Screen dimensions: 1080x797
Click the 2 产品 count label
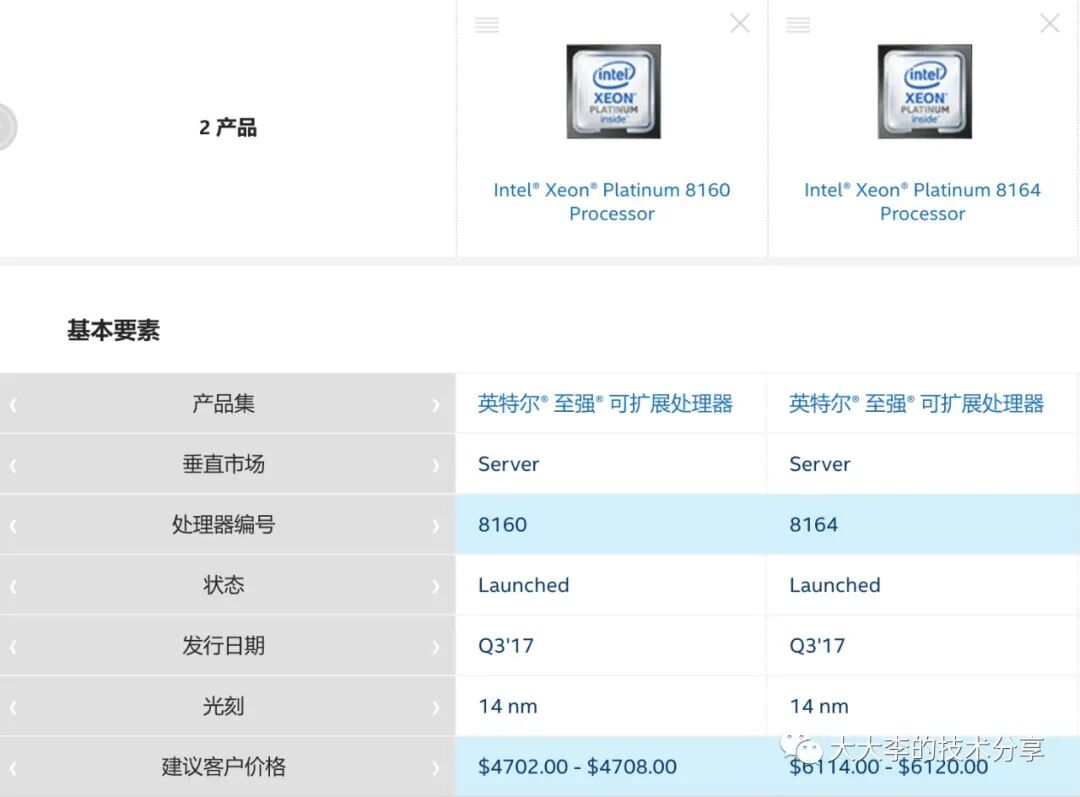tap(228, 127)
